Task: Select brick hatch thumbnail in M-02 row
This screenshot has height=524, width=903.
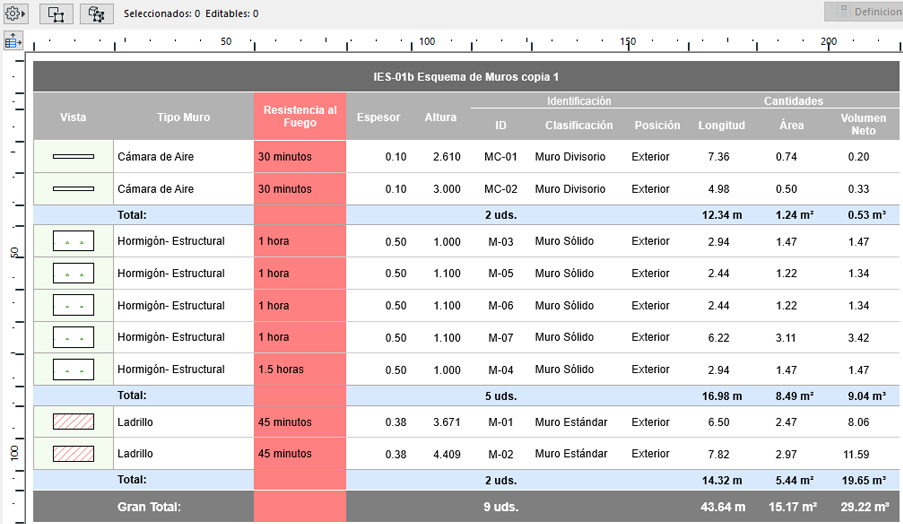Action: click(73, 454)
